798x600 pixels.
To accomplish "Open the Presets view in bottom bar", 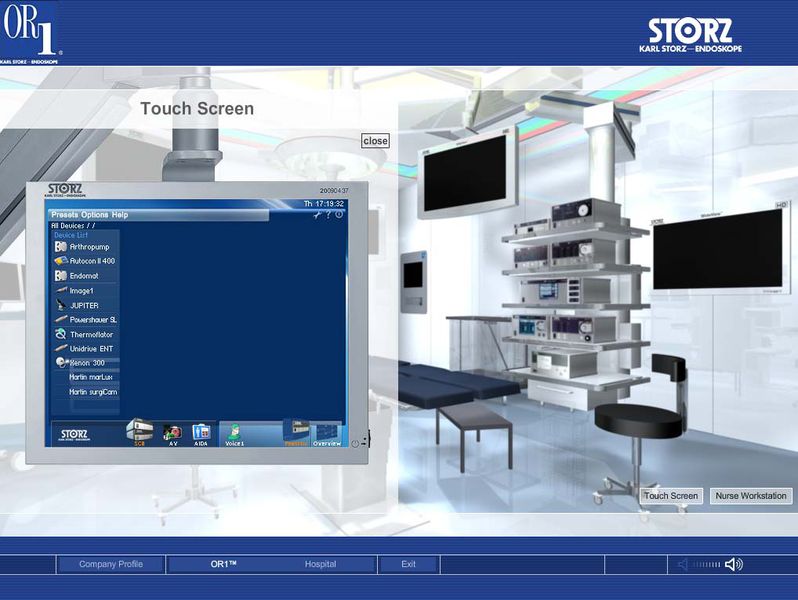I will click(296, 433).
